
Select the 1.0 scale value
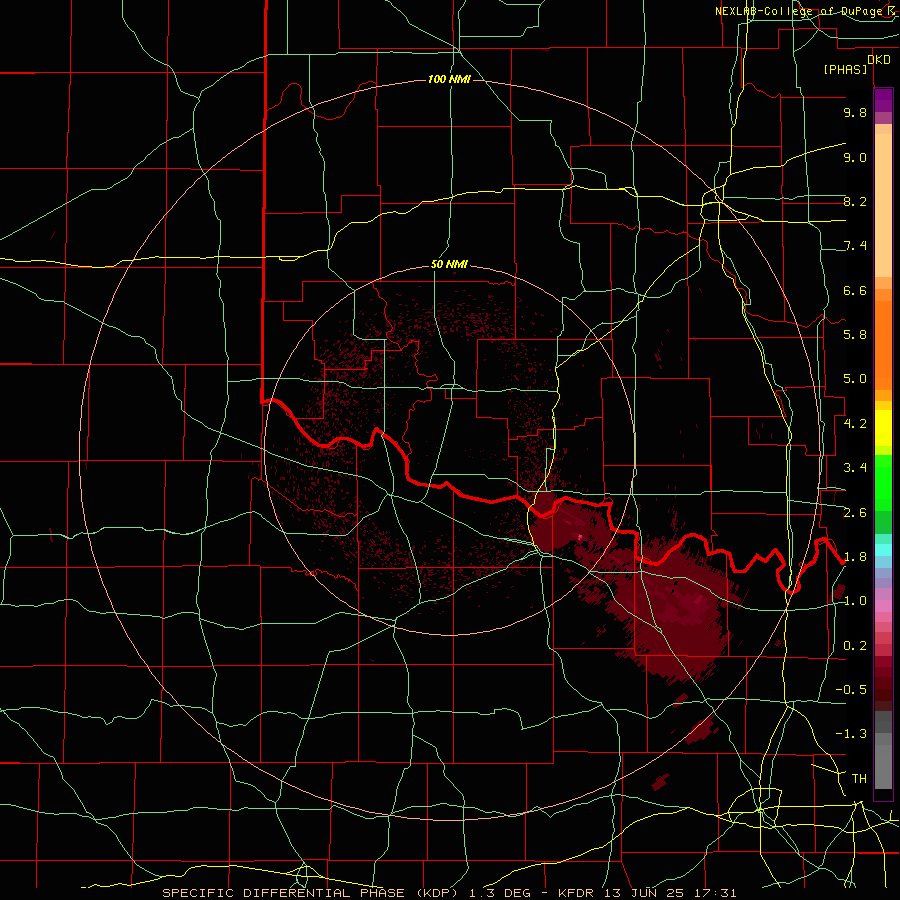click(x=855, y=601)
